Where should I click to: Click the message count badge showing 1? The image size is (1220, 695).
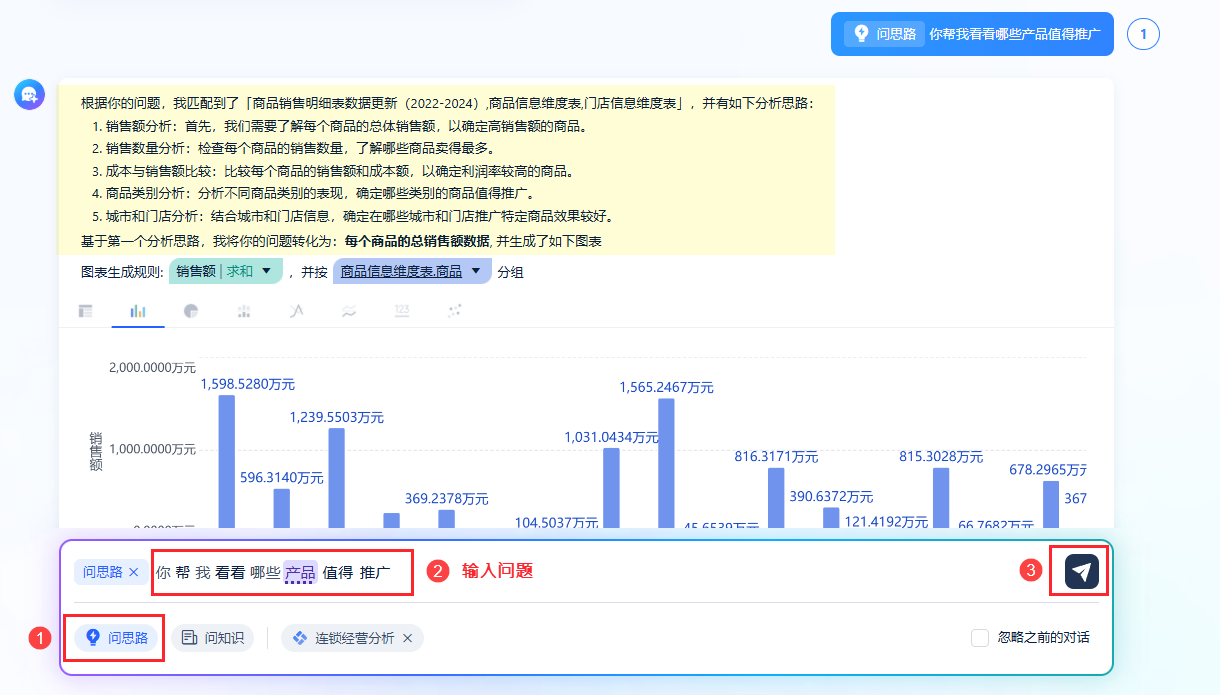[1143, 35]
